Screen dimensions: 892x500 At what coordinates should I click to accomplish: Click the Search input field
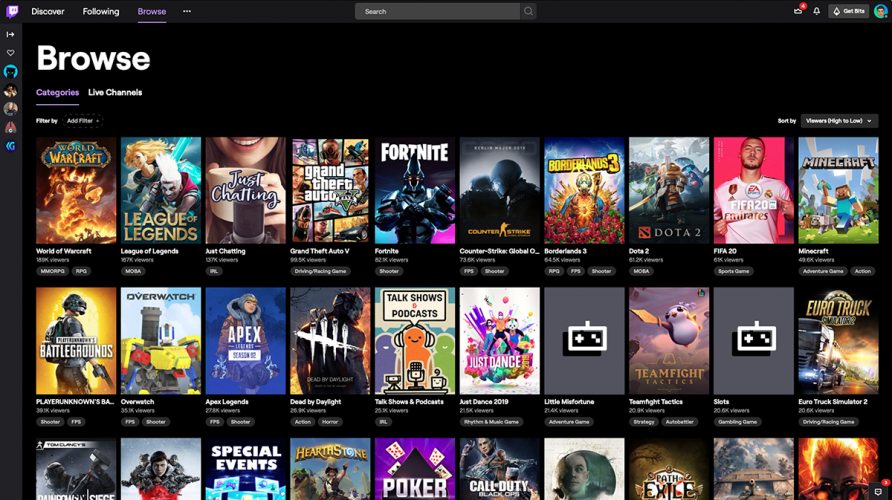pyautogui.click(x=437, y=11)
